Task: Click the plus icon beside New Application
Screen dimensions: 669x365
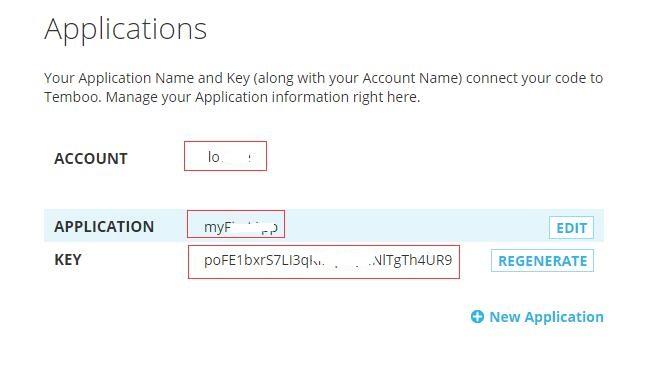Action: [x=477, y=317]
